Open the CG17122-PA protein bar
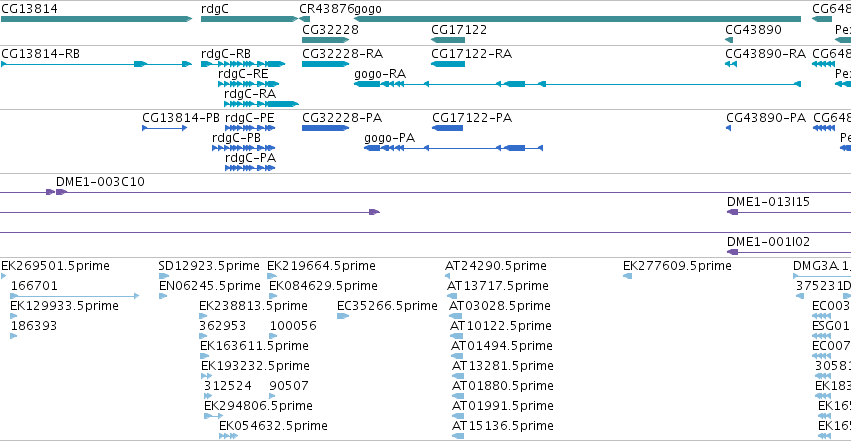 click(448, 128)
